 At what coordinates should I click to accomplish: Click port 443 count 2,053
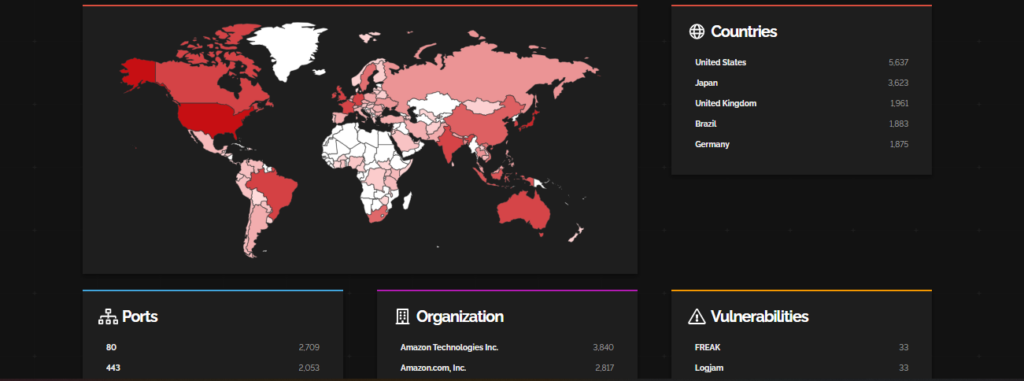[x=310, y=368]
